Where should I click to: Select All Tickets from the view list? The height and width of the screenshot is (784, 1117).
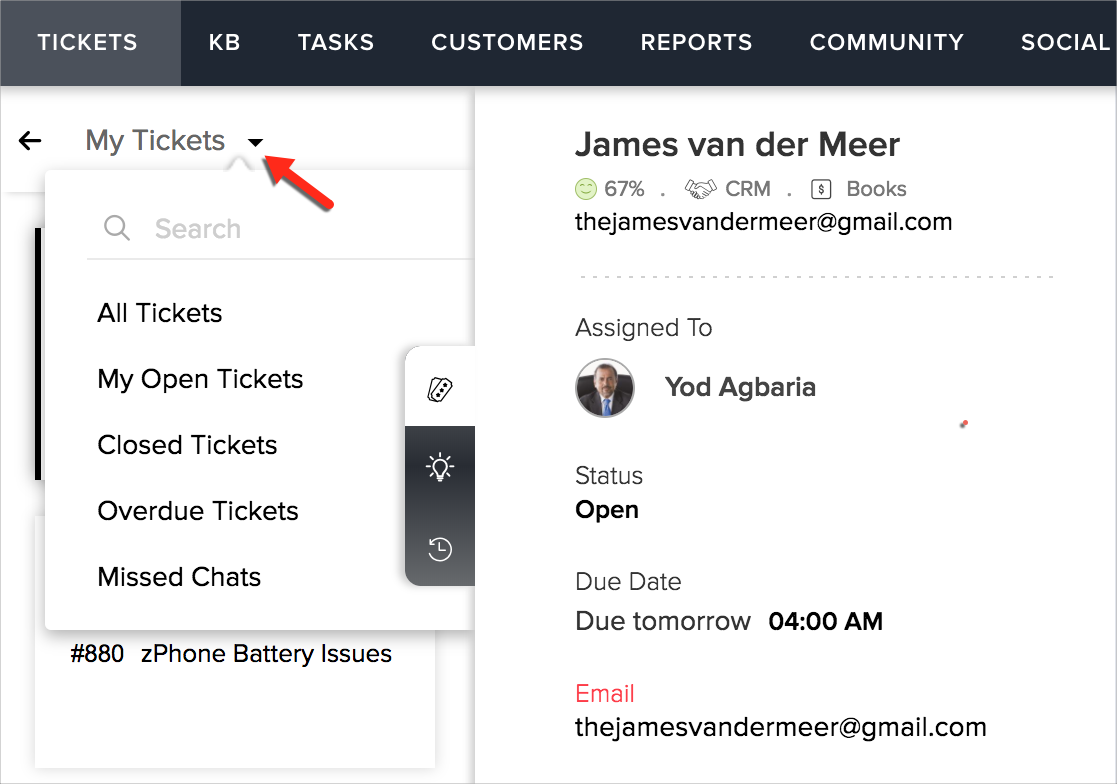click(x=160, y=313)
